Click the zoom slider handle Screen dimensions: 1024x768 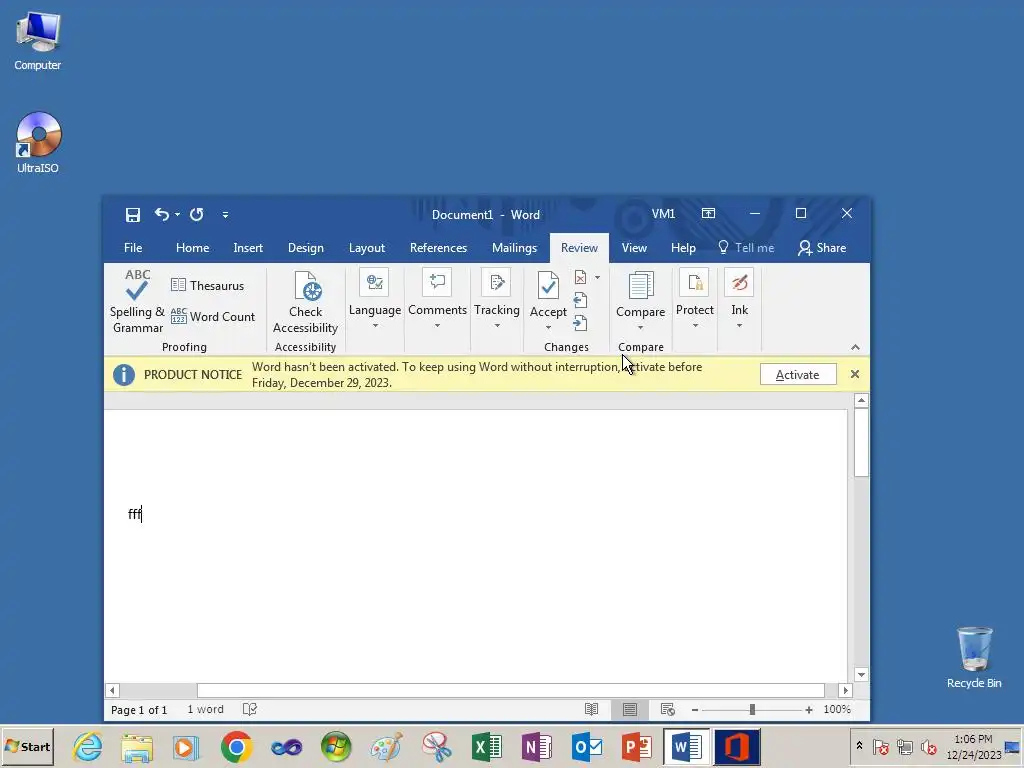click(x=752, y=710)
